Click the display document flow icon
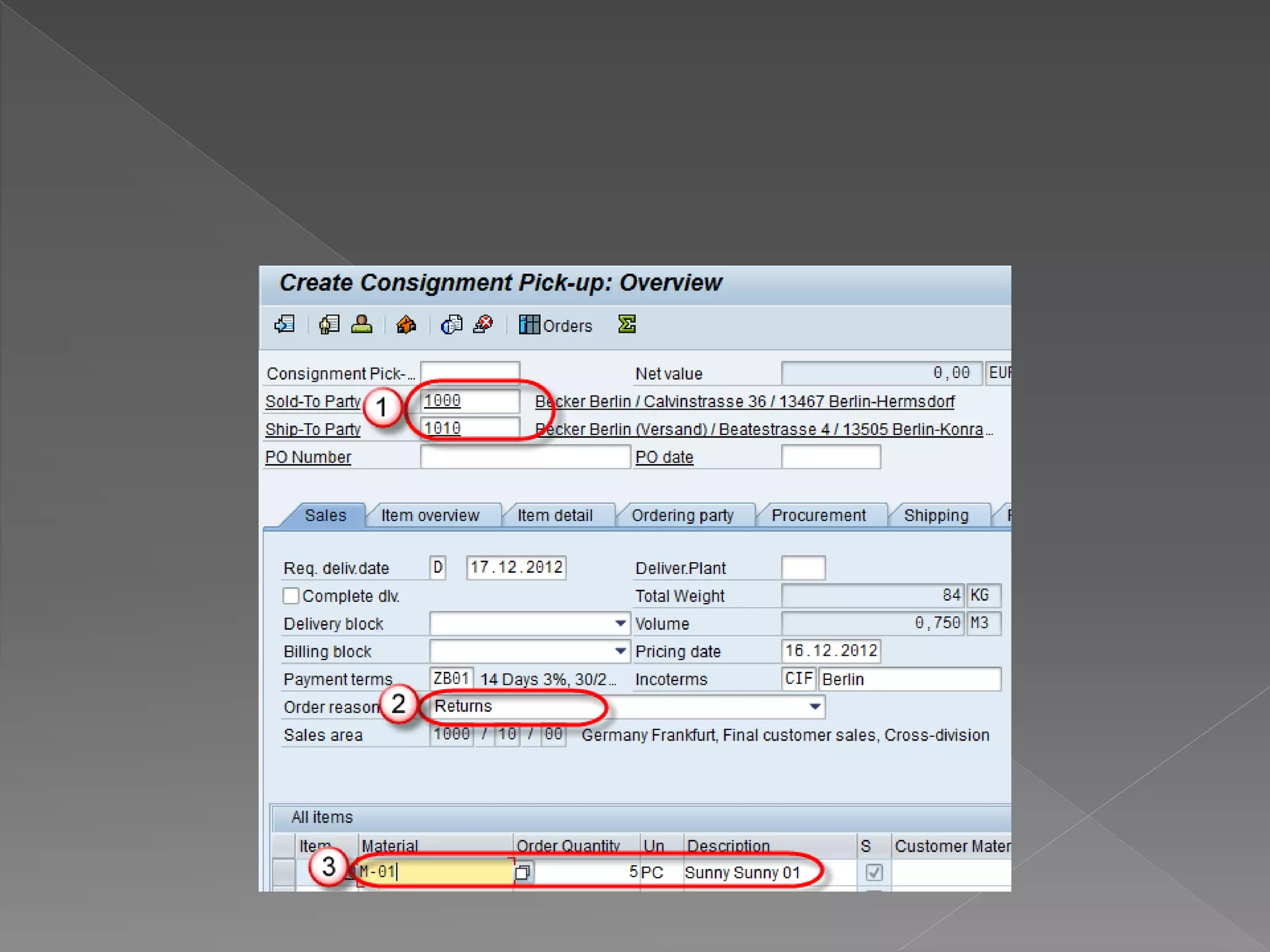This screenshot has width=1270, height=952. pos(285,324)
